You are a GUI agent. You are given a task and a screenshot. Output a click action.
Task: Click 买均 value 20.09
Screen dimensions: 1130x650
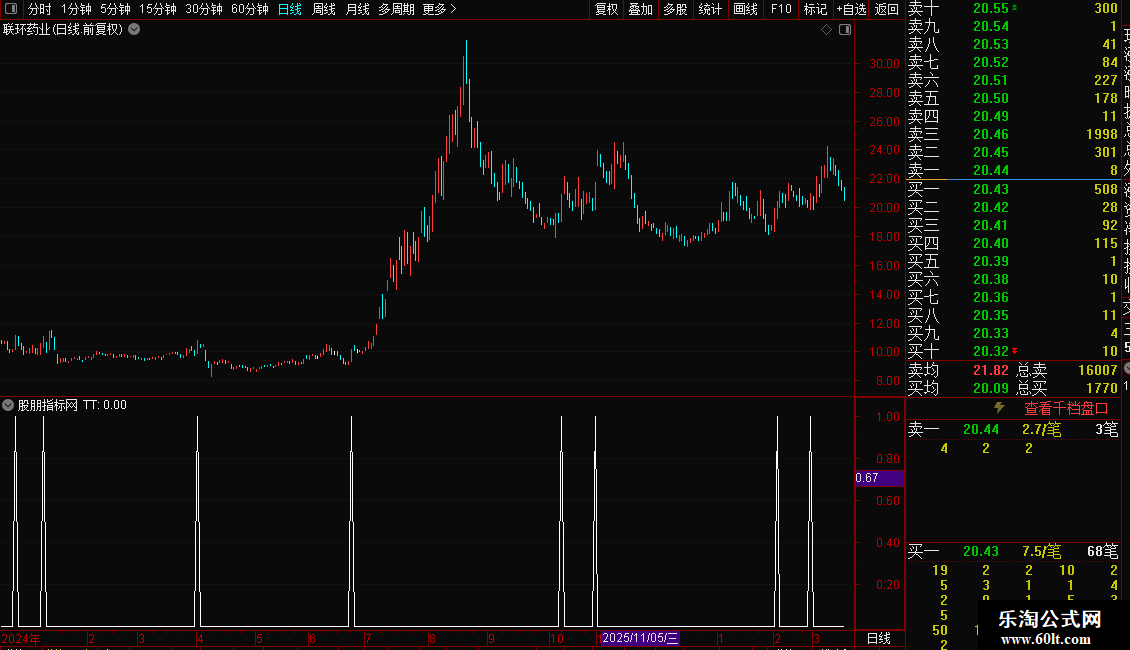(991, 388)
